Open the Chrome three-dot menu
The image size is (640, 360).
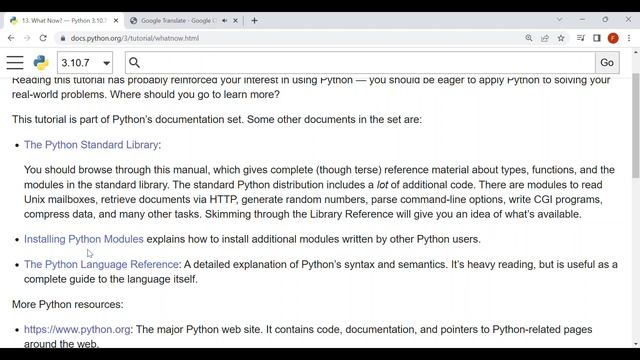(x=629, y=38)
